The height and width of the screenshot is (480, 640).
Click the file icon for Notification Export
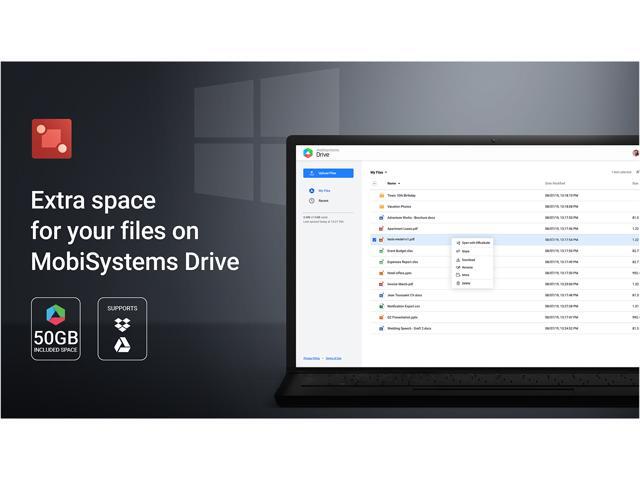click(x=381, y=306)
